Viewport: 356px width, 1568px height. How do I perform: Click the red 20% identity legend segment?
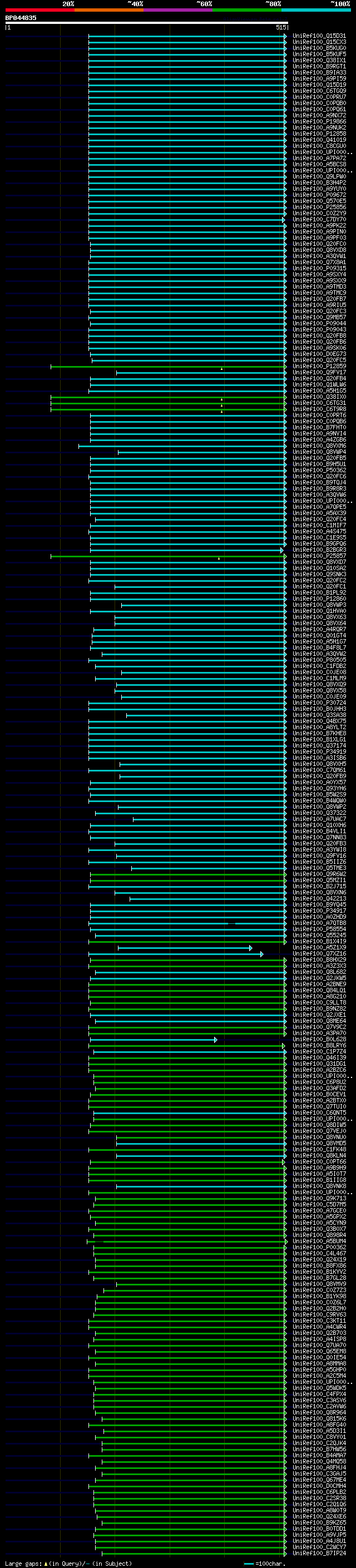point(39,10)
